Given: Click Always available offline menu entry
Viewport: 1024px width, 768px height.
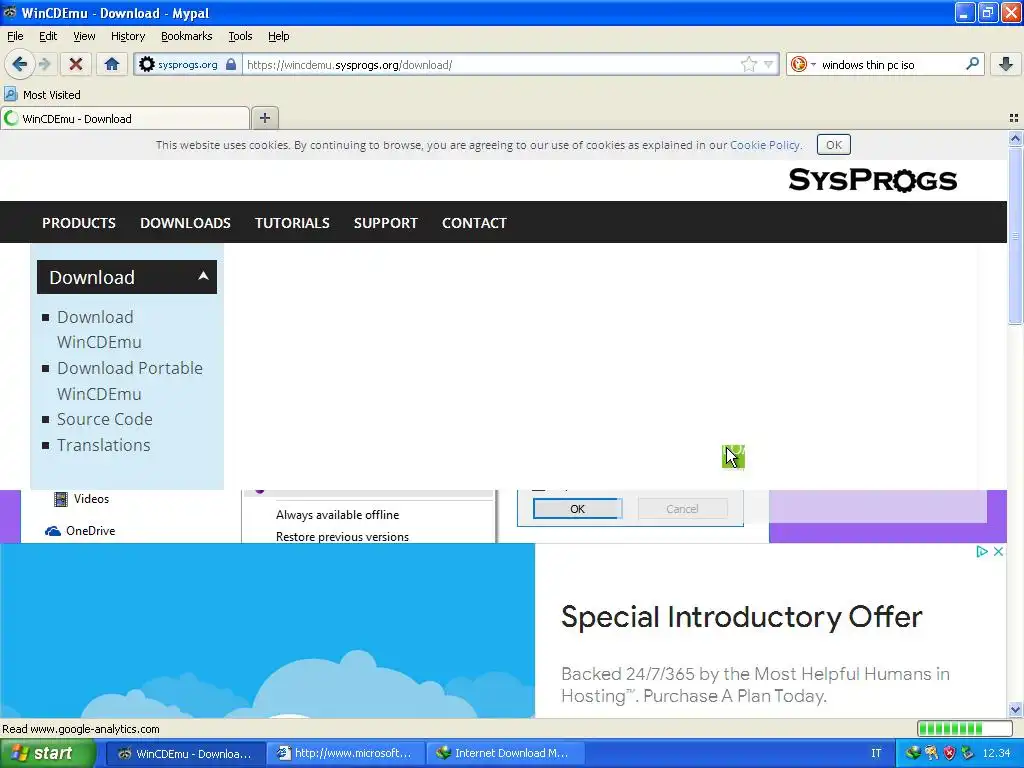Looking at the screenshot, I should click(337, 515).
